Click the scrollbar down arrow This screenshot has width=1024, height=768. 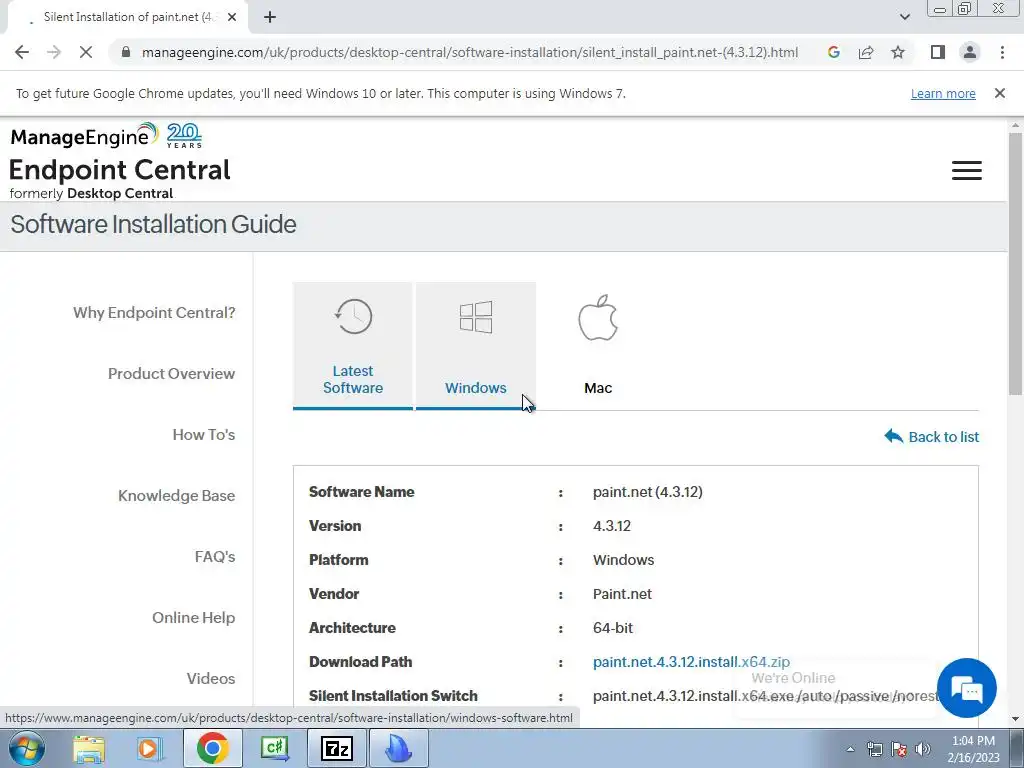[1016, 720]
